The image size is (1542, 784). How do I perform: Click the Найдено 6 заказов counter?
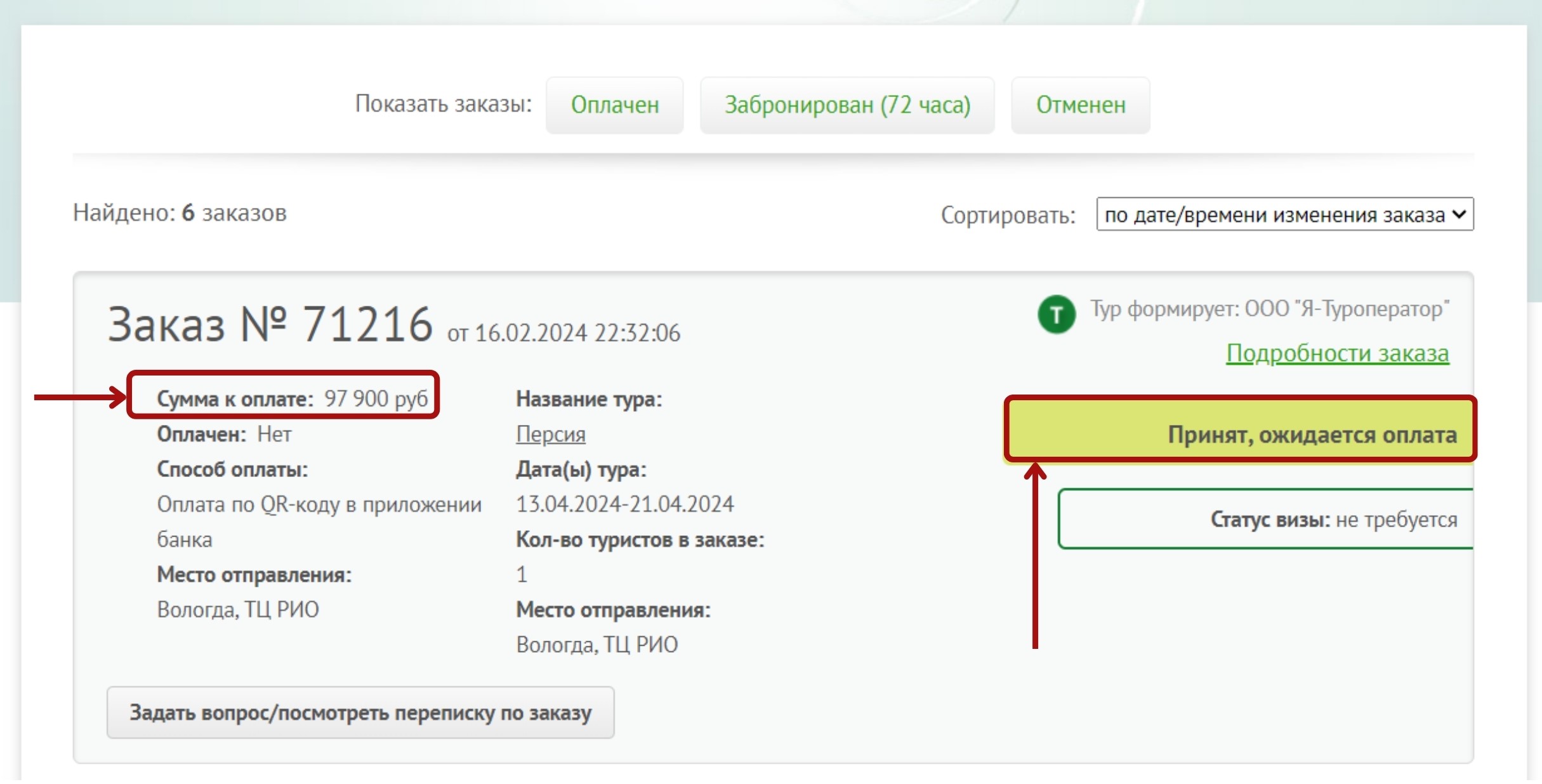[x=180, y=212]
